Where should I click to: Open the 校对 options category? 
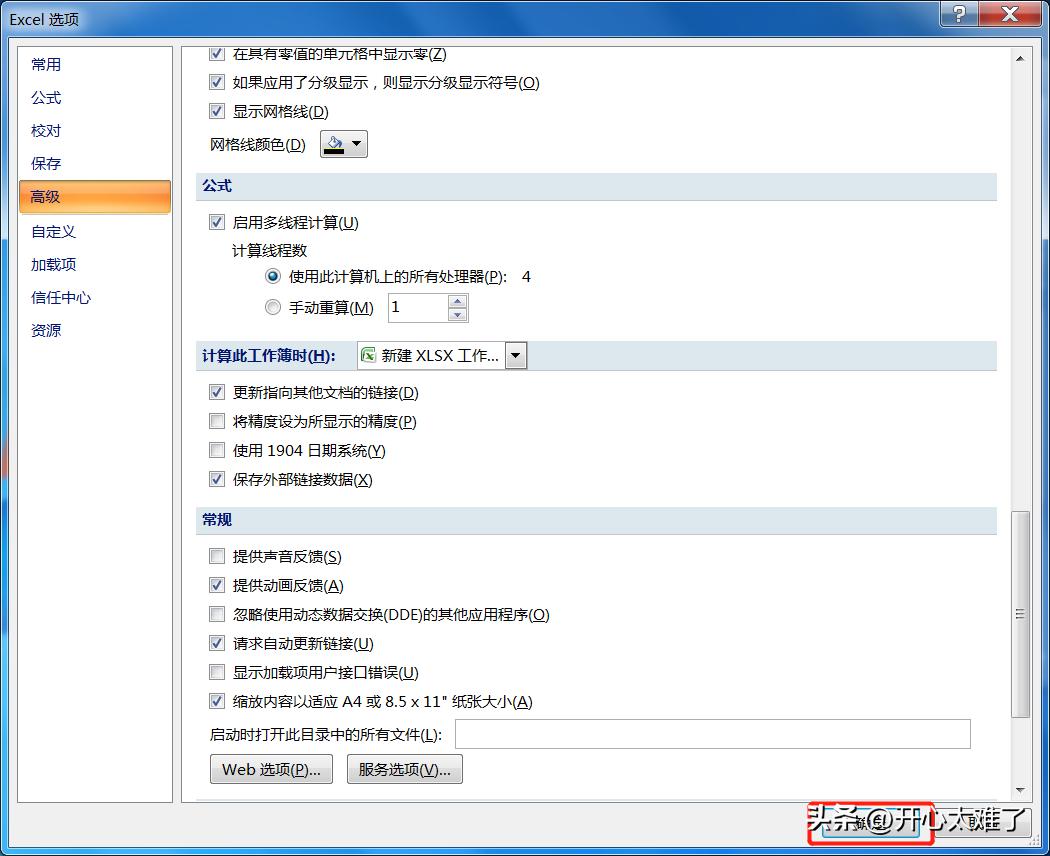tap(46, 131)
